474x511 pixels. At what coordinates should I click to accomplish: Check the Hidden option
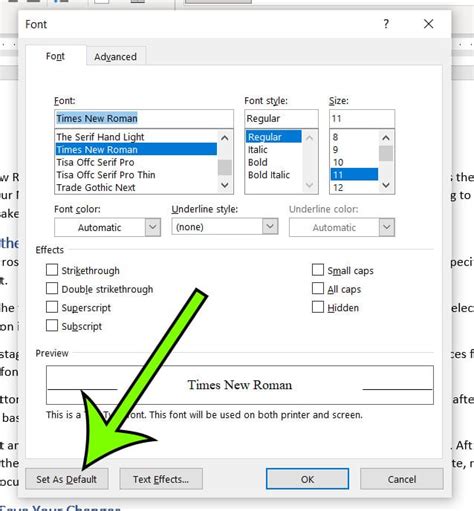coord(318,307)
